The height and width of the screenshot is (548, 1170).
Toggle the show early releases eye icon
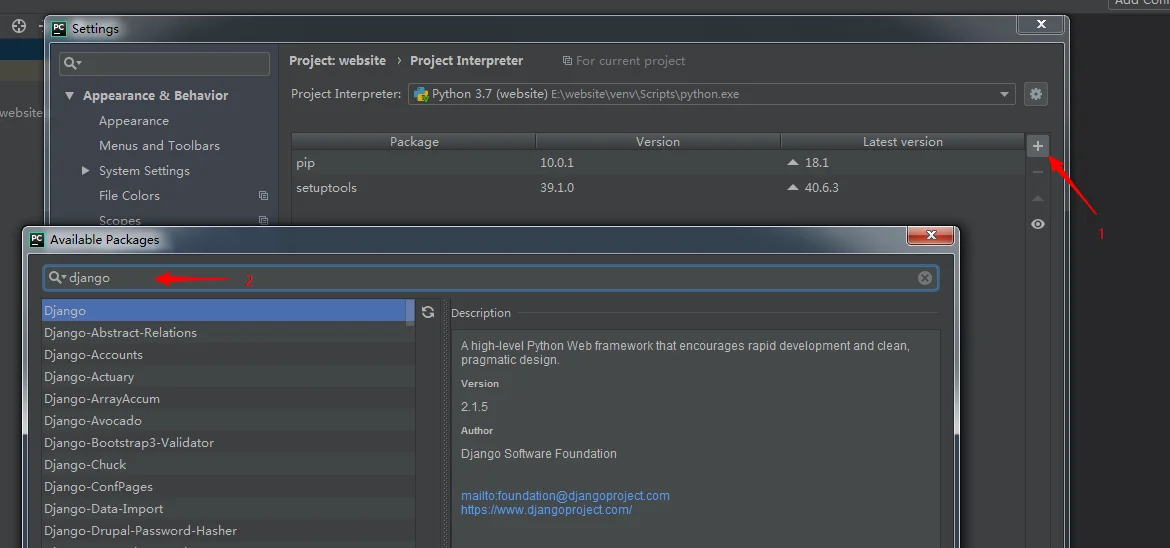(x=1037, y=224)
